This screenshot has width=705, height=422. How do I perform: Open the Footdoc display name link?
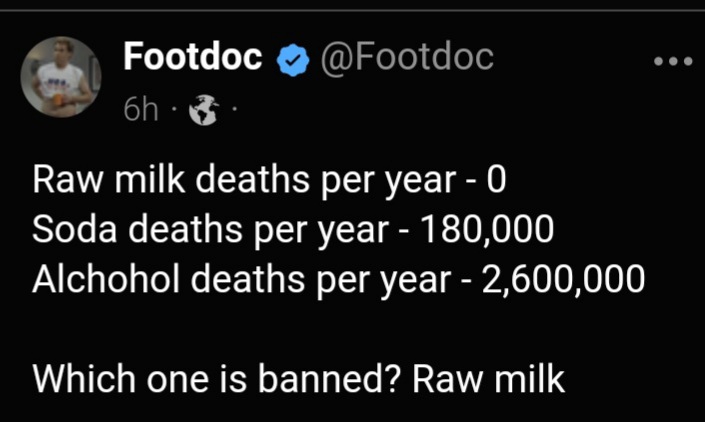194,58
